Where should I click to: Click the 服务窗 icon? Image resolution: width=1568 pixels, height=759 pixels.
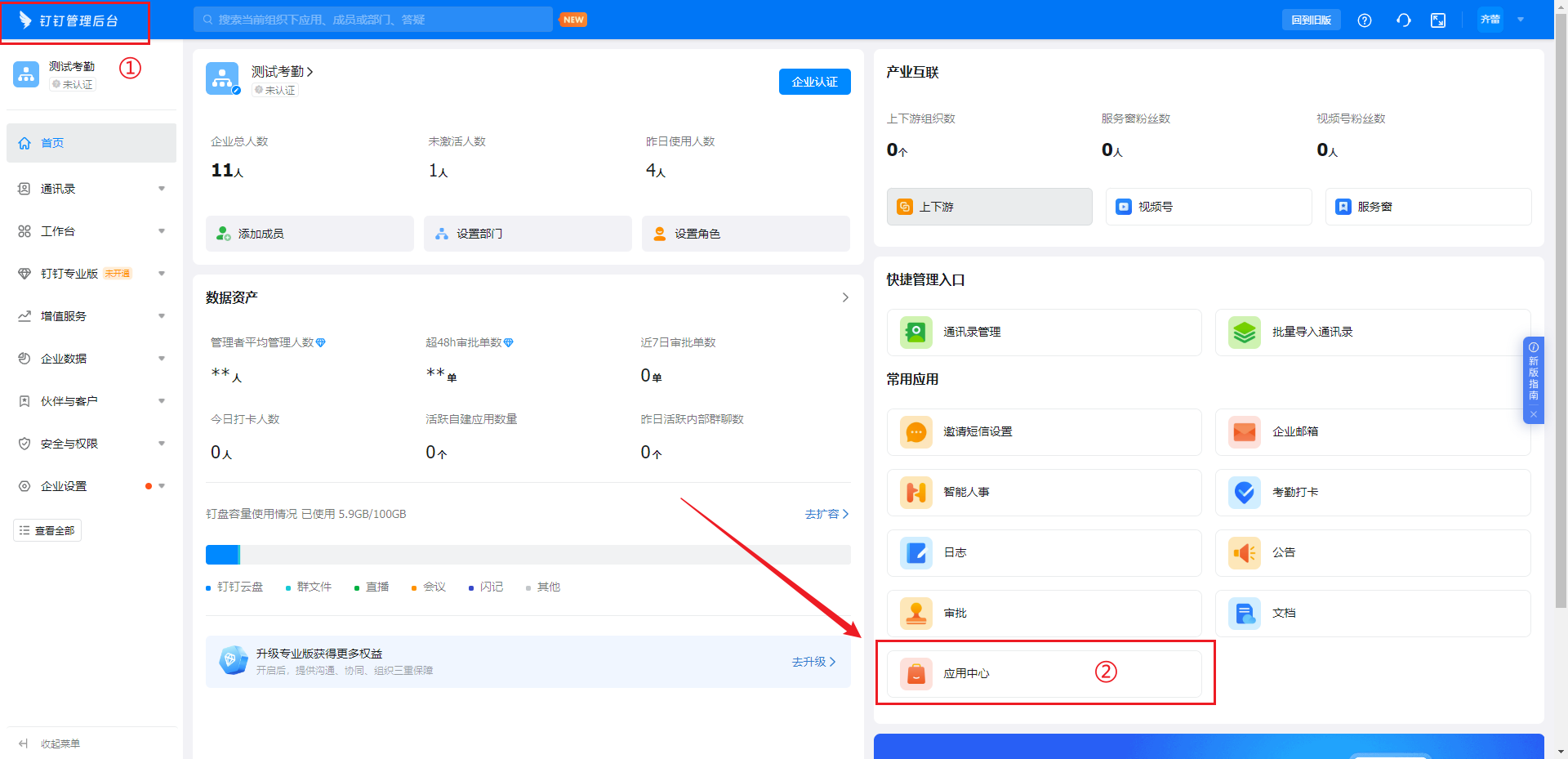coord(1343,207)
